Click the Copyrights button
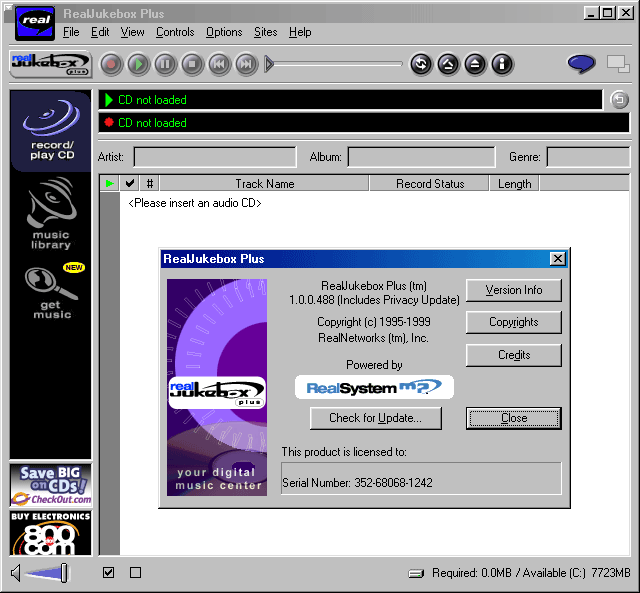Image resolution: width=640 pixels, height=593 pixels. [513, 322]
